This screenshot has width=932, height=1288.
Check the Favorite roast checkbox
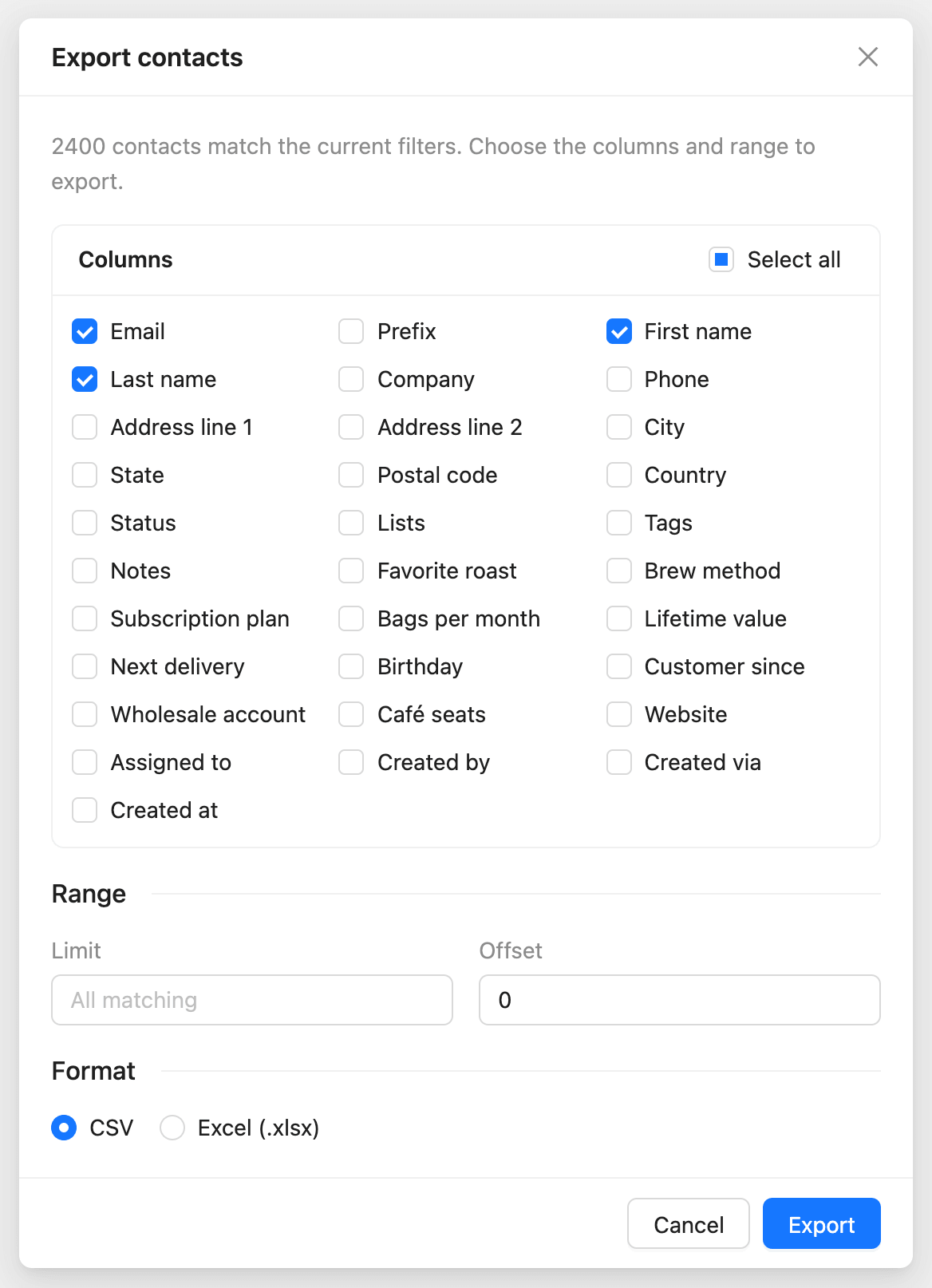point(351,571)
